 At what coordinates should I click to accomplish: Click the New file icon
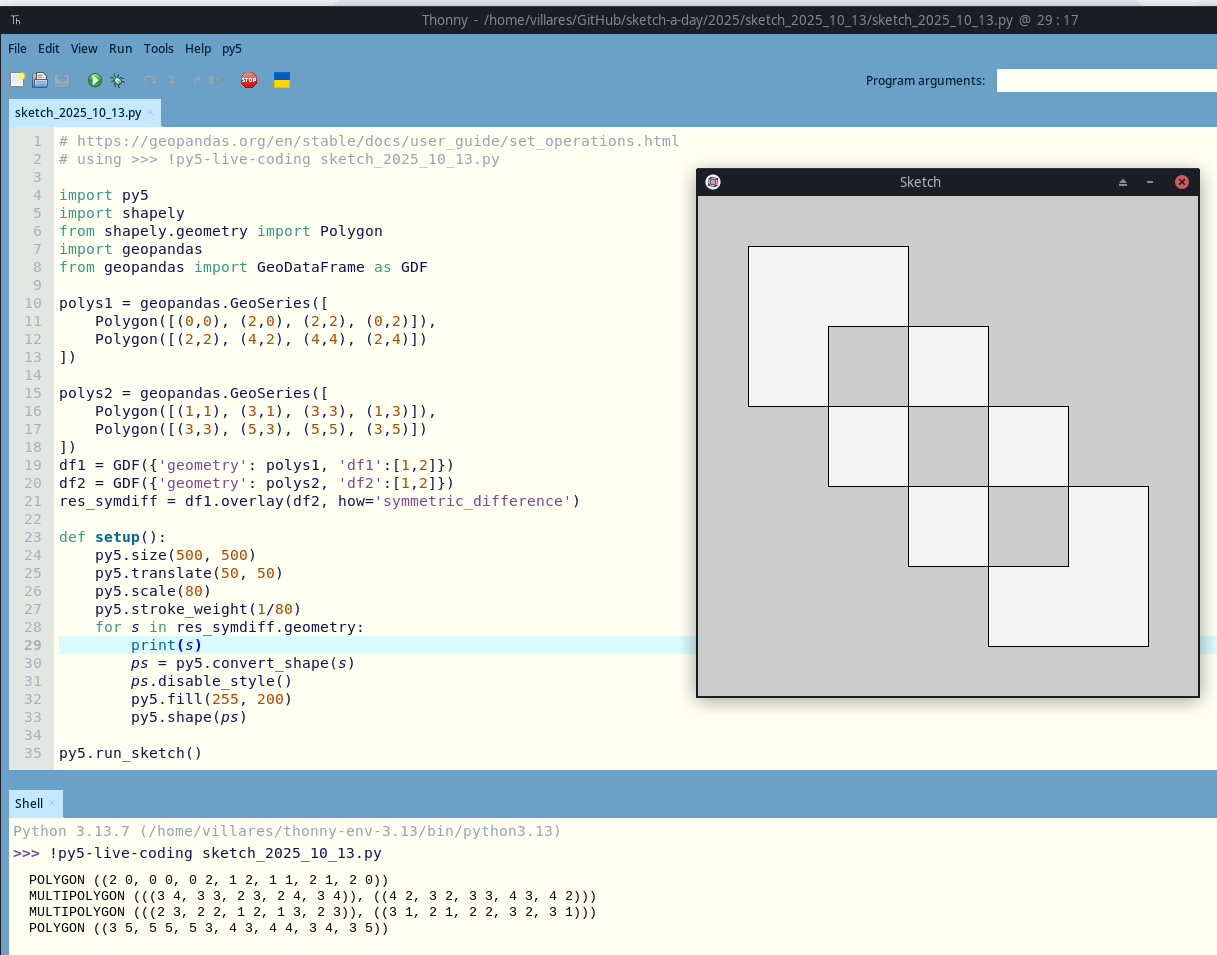tap(18, 80)
